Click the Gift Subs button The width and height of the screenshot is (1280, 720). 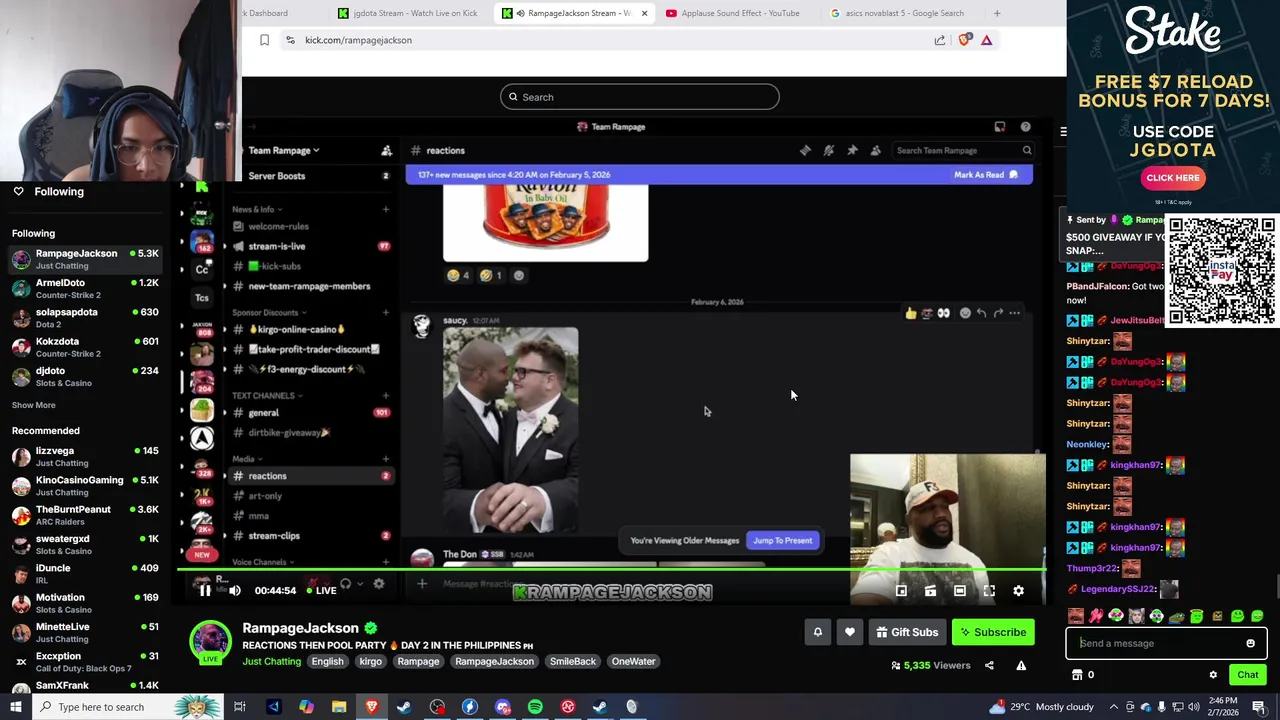click(906, 632)
